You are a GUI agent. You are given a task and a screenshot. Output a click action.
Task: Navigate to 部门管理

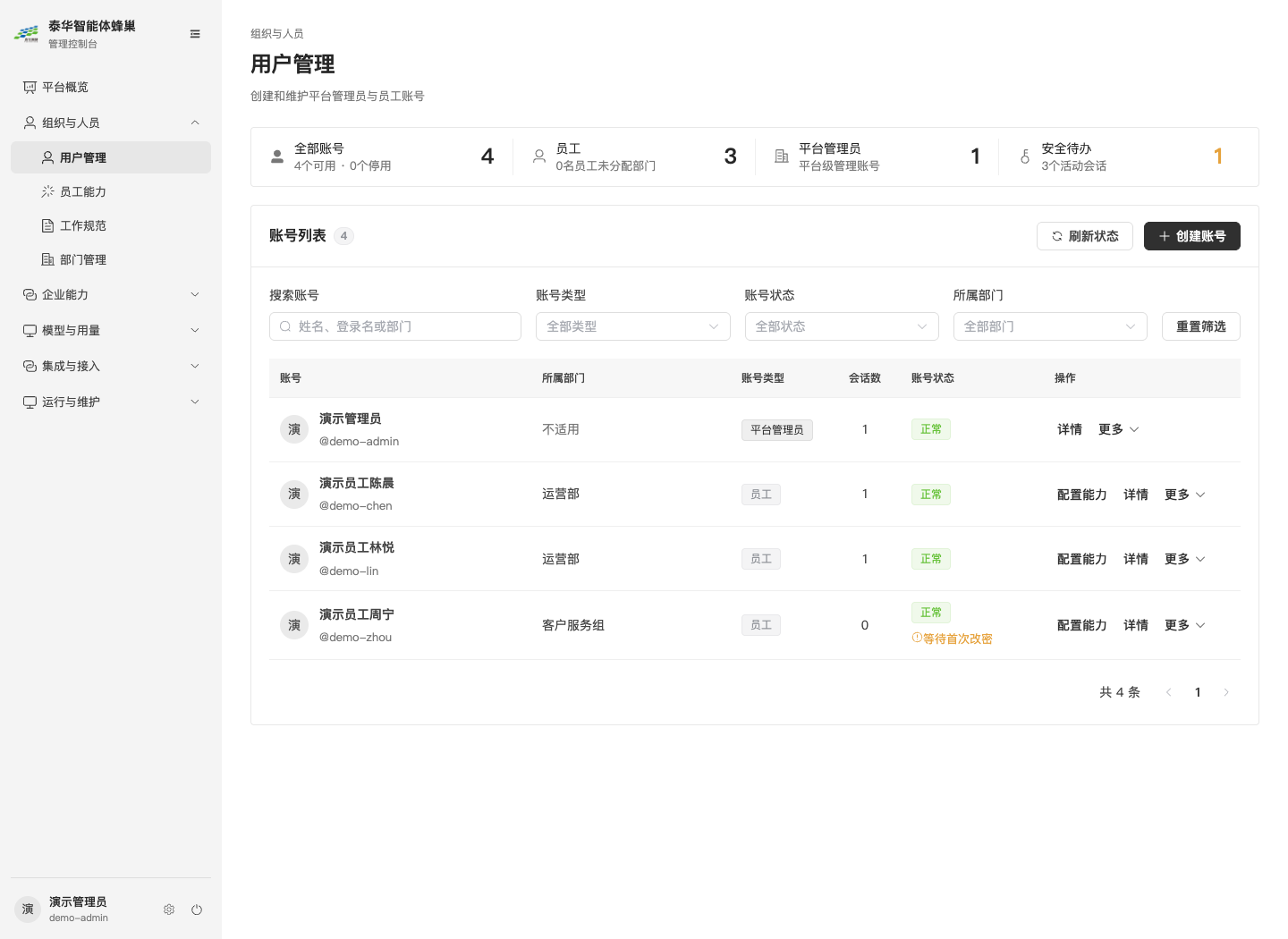(x=111, y=259)
